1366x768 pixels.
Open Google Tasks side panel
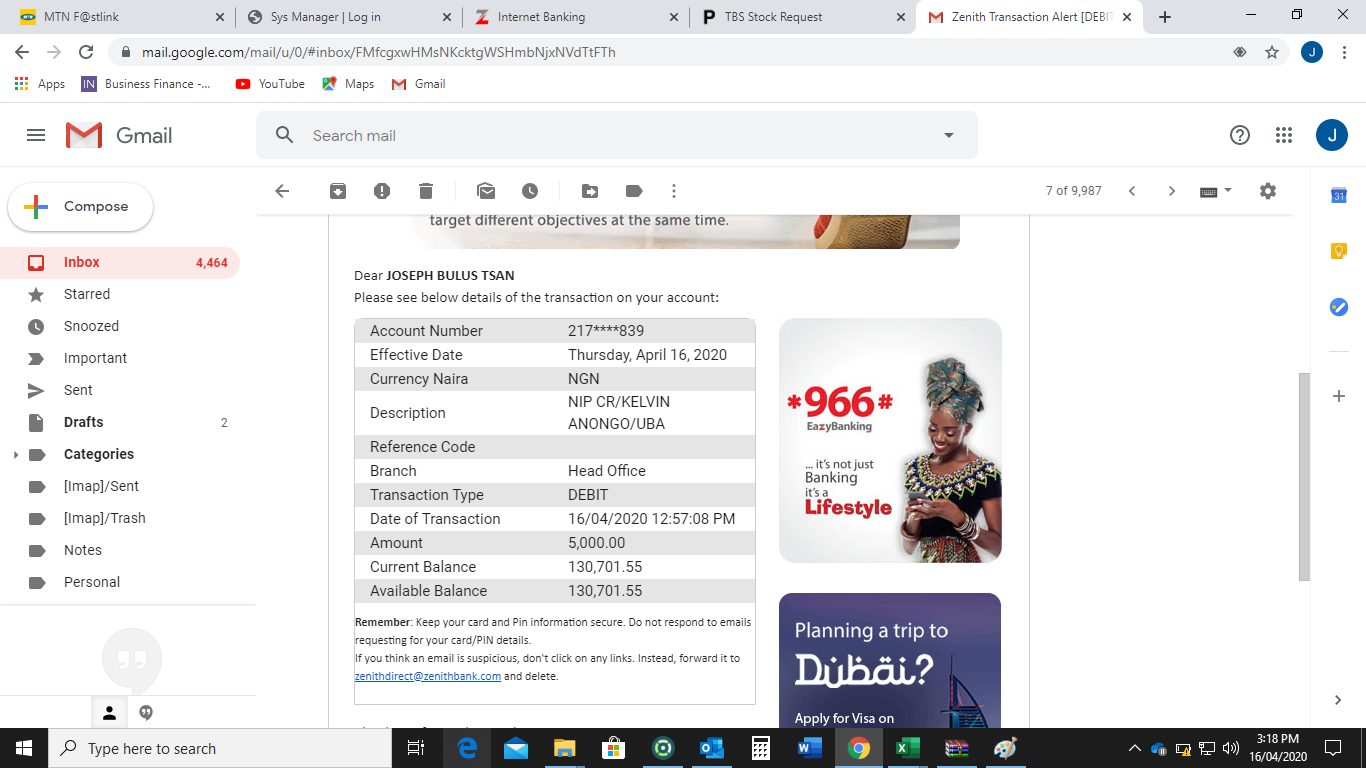pyautogui.click(x=1339, y=307)
